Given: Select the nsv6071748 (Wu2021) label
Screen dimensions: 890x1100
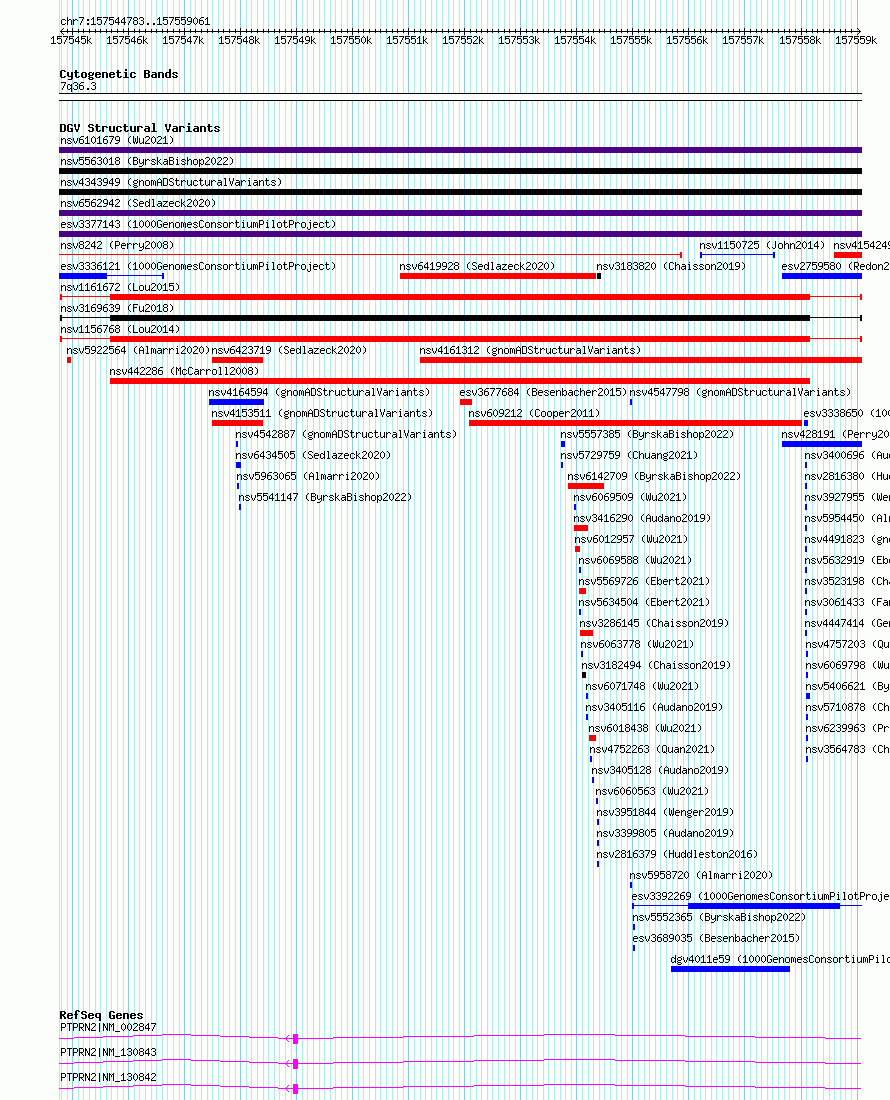Looking at the screenshot, I should point(642,688).
